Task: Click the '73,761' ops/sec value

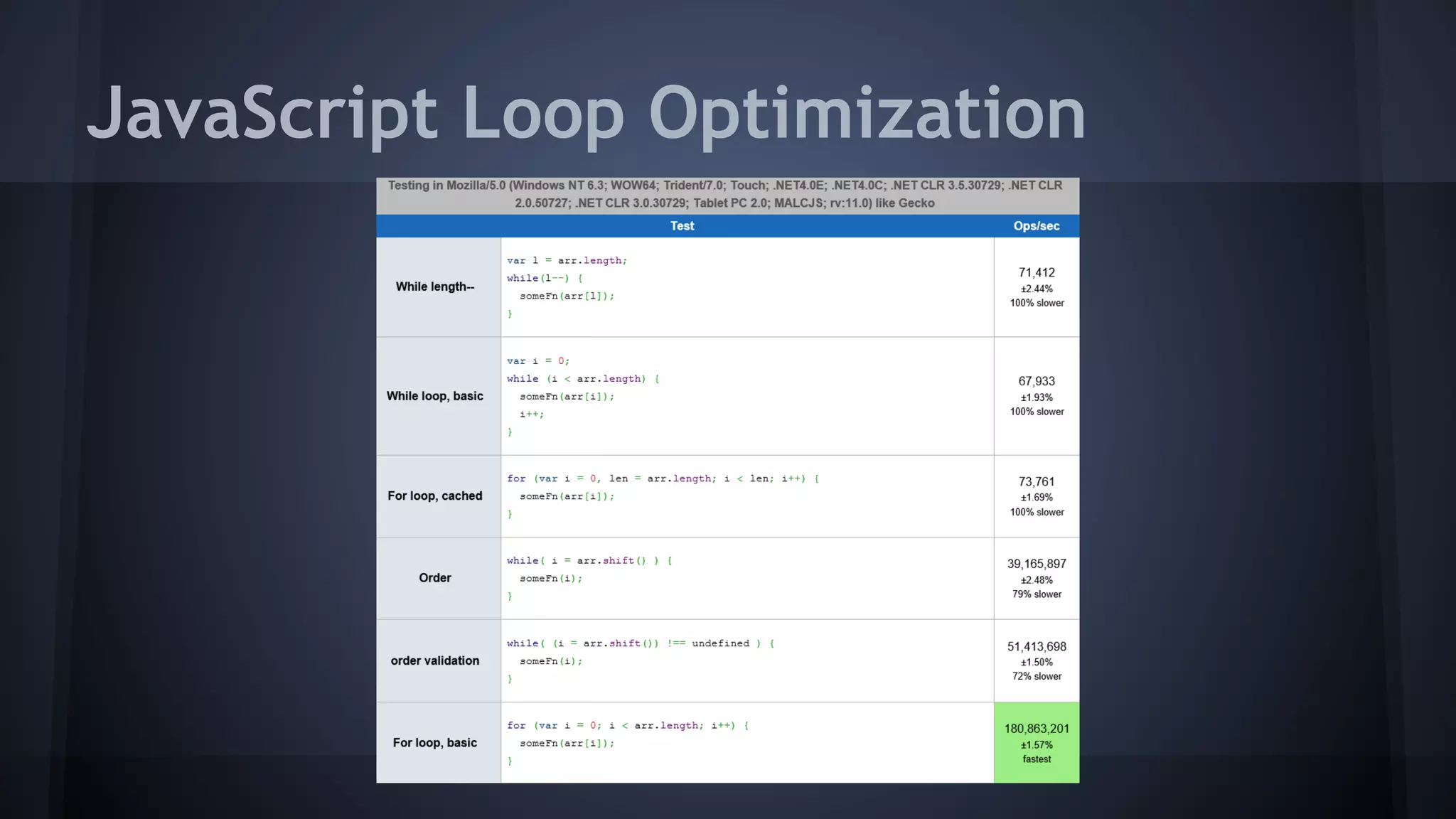Action: [1037, 482]
